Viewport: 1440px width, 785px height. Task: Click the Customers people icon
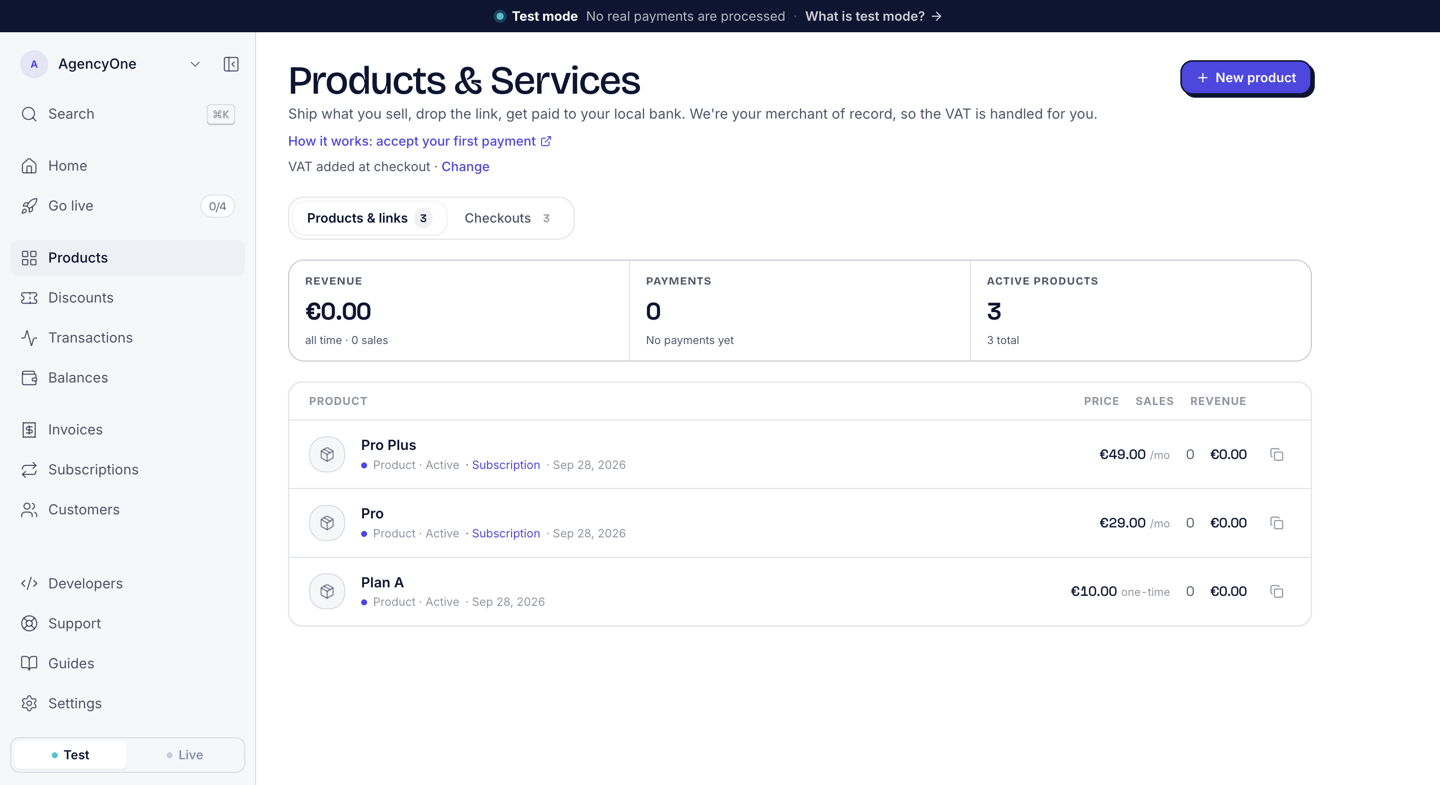click(29, 510)
